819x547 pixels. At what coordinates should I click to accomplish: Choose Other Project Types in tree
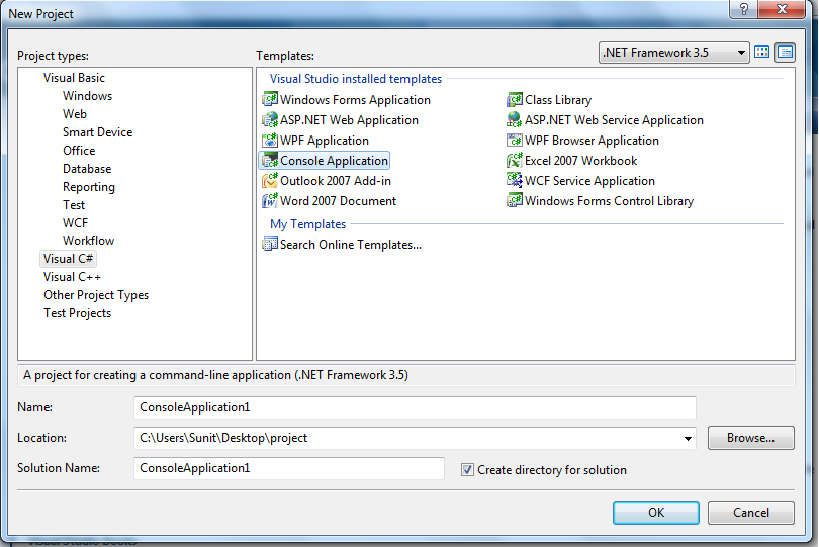click(x=96, y=295)
